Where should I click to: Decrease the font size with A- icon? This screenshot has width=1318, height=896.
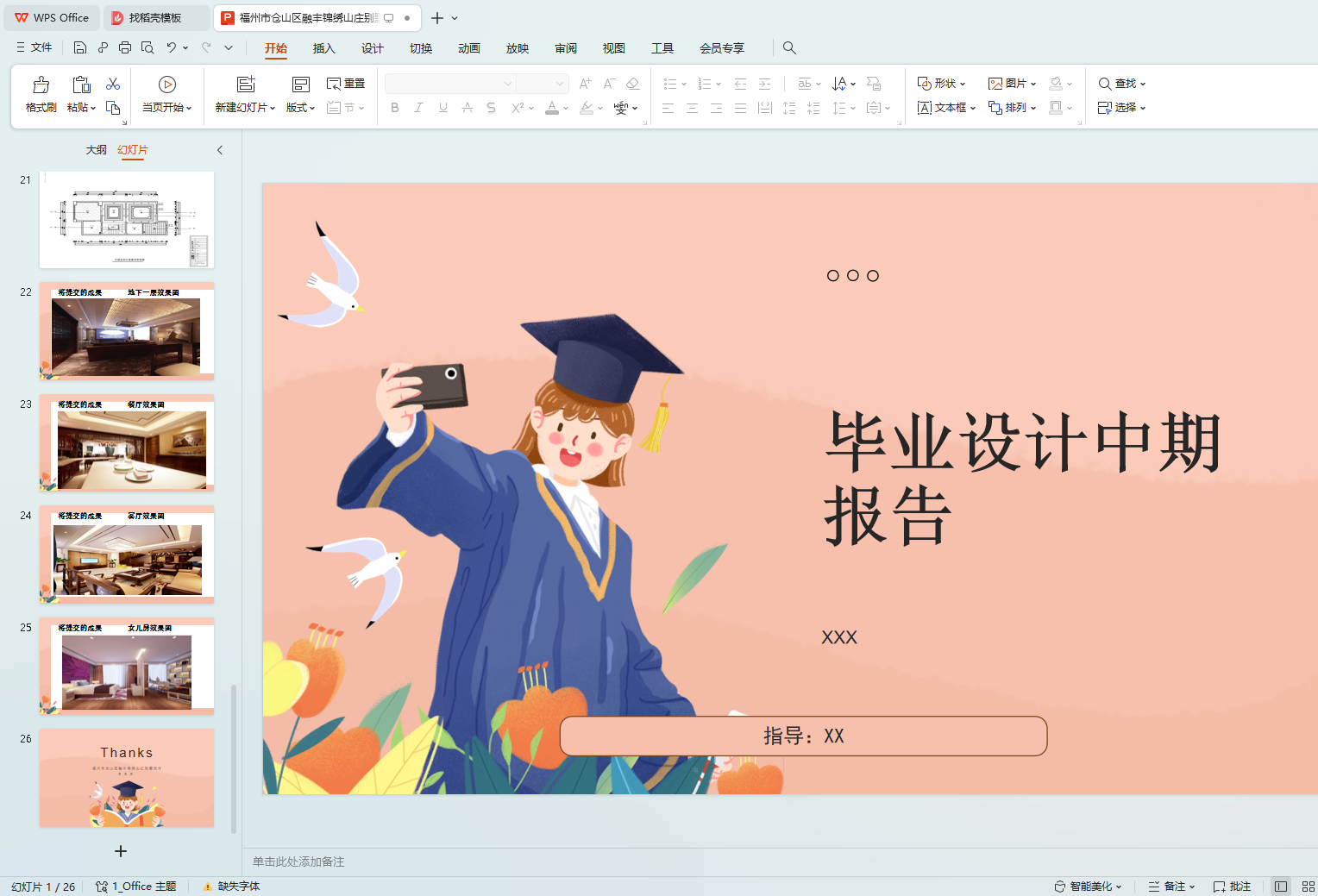[x=609, y=84]
